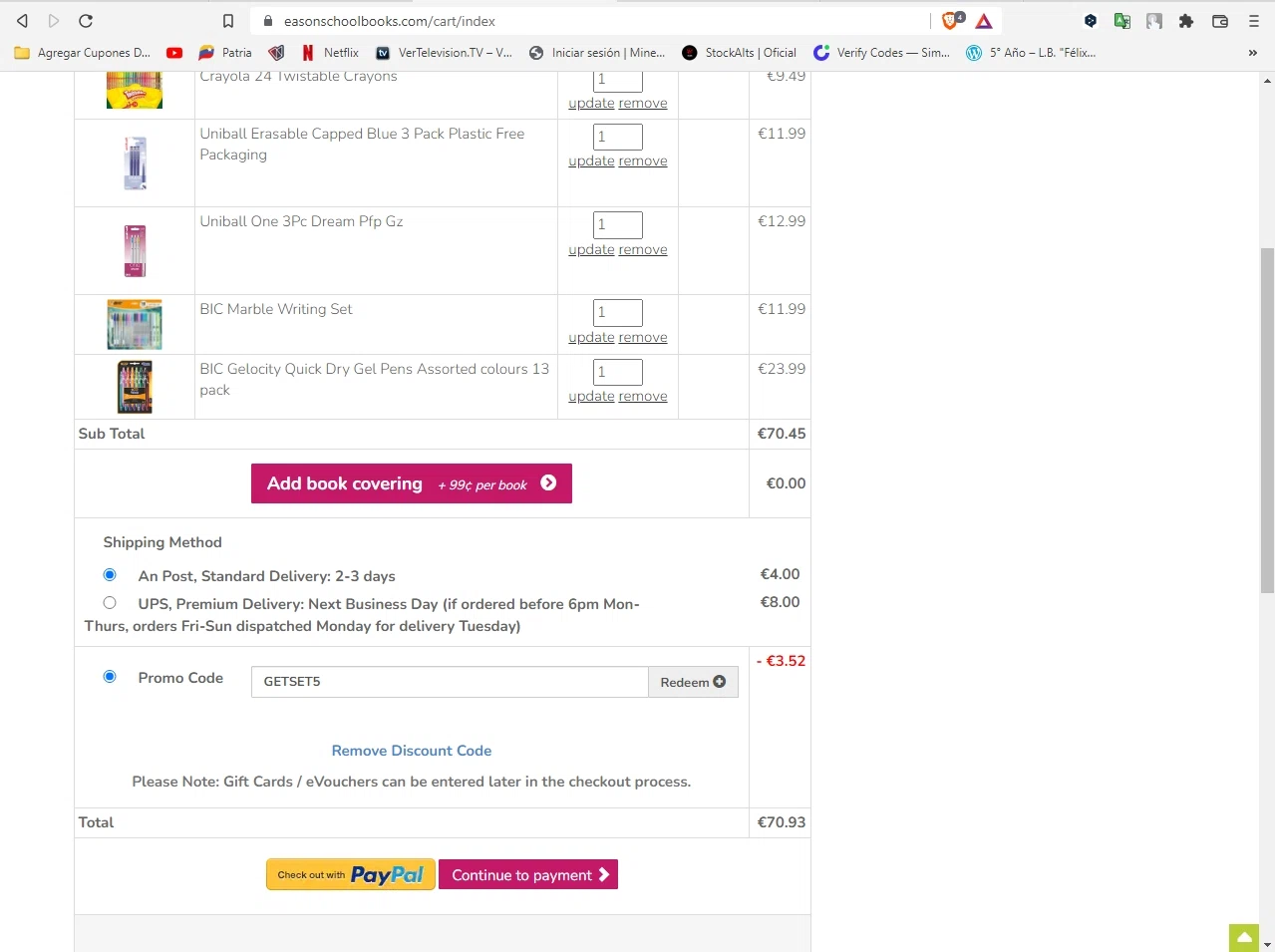
Task: Select UPS Premium Delivery radio button
Action: (110, 602)
